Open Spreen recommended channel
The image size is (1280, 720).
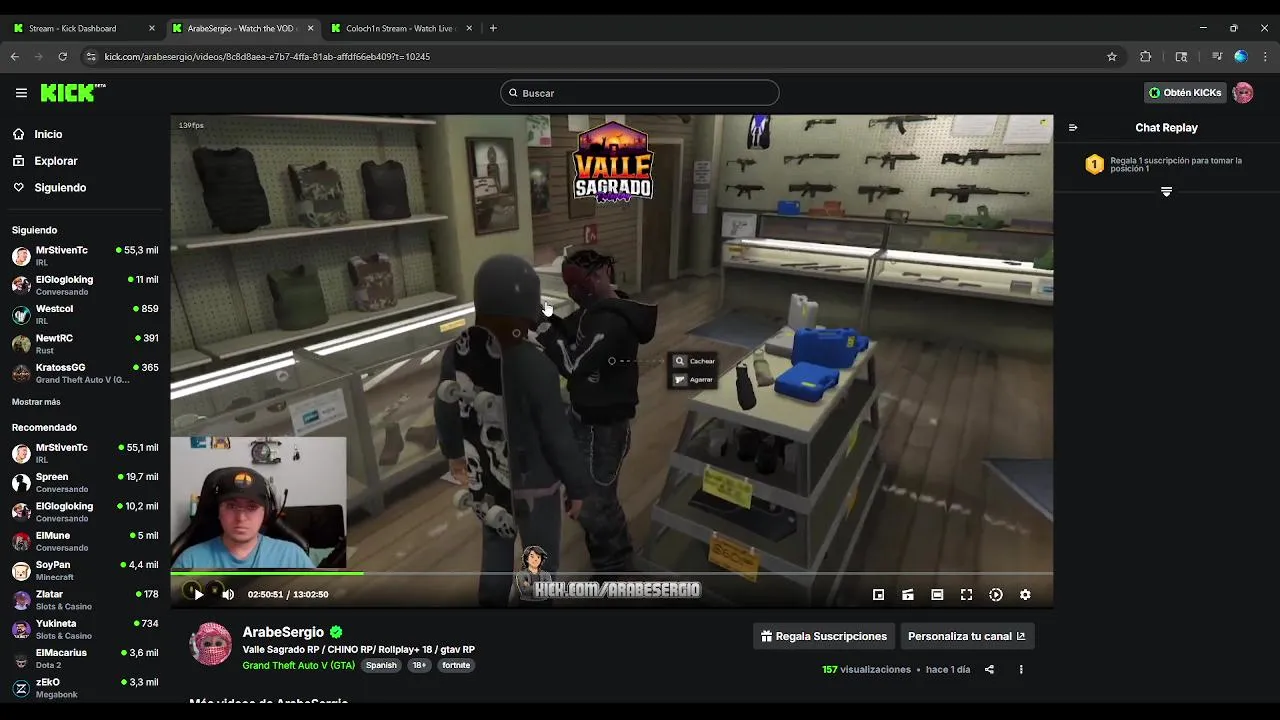coord(85,482)
